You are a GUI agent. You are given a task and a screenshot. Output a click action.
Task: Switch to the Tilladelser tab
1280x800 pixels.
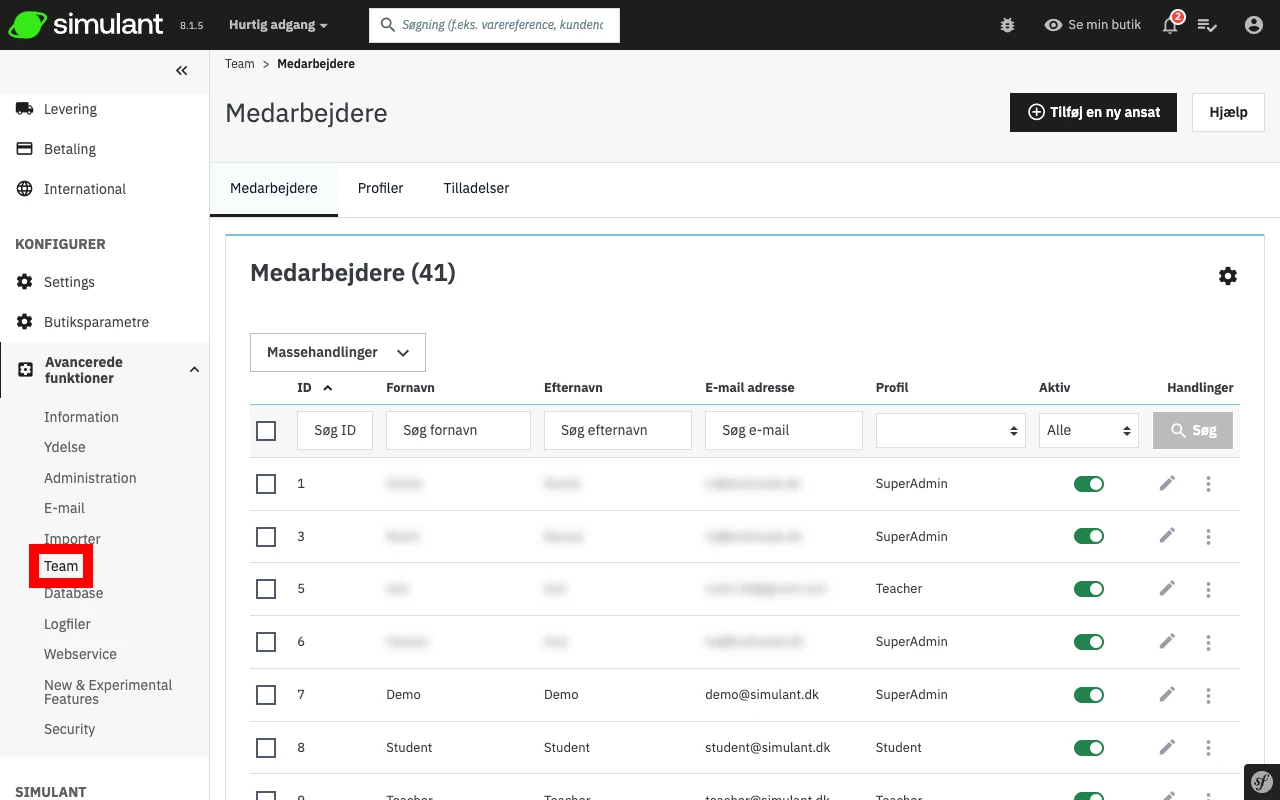point(476,188)
